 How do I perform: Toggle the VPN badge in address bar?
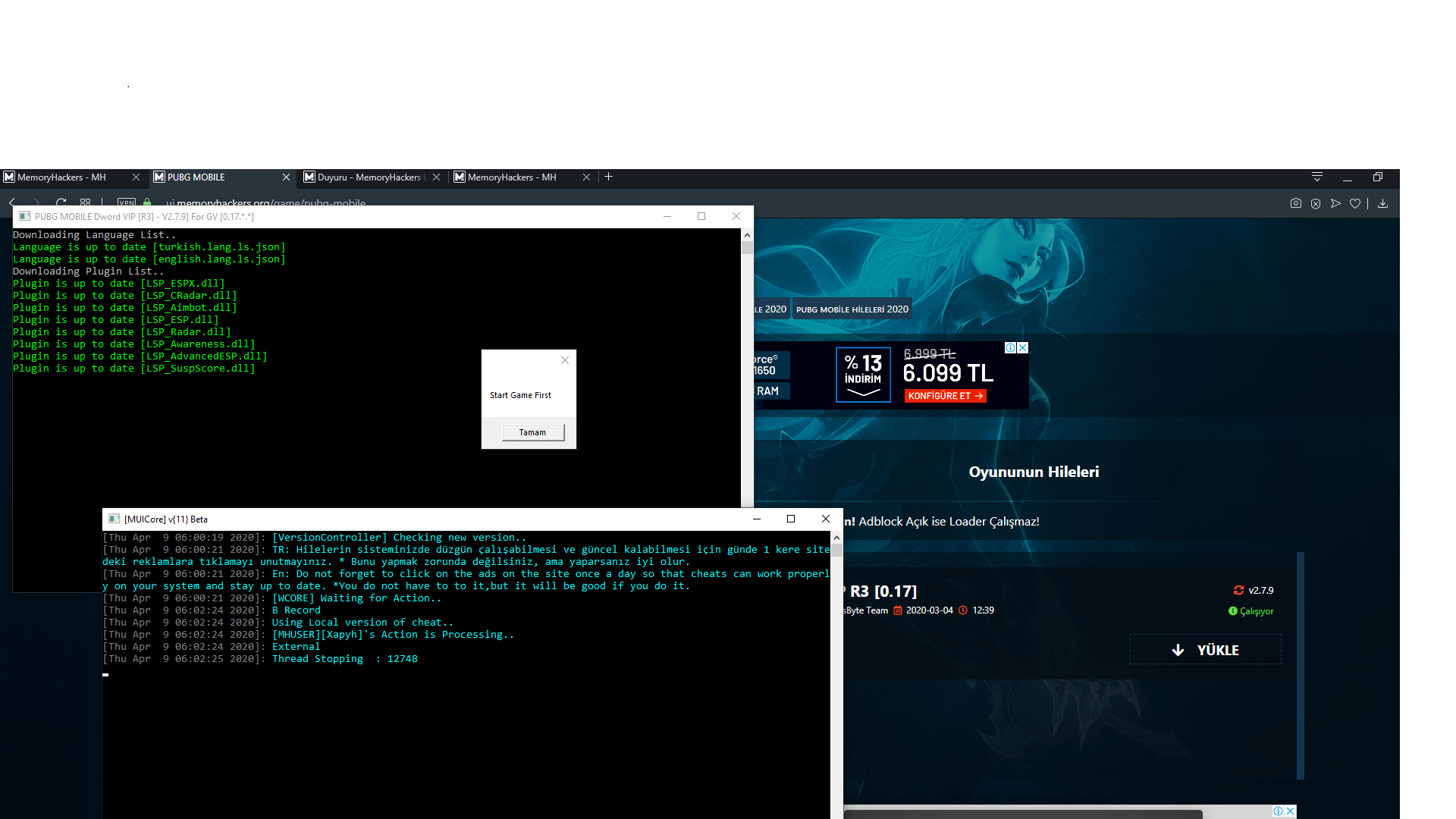coord(127,202)
